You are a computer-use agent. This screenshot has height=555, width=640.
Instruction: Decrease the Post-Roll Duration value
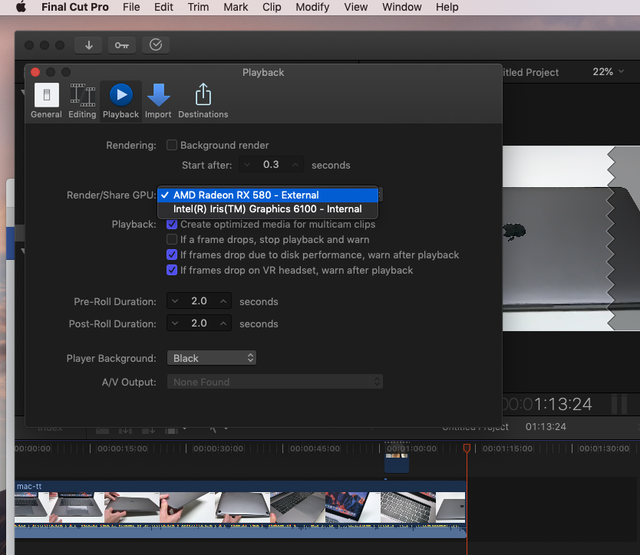175,323
